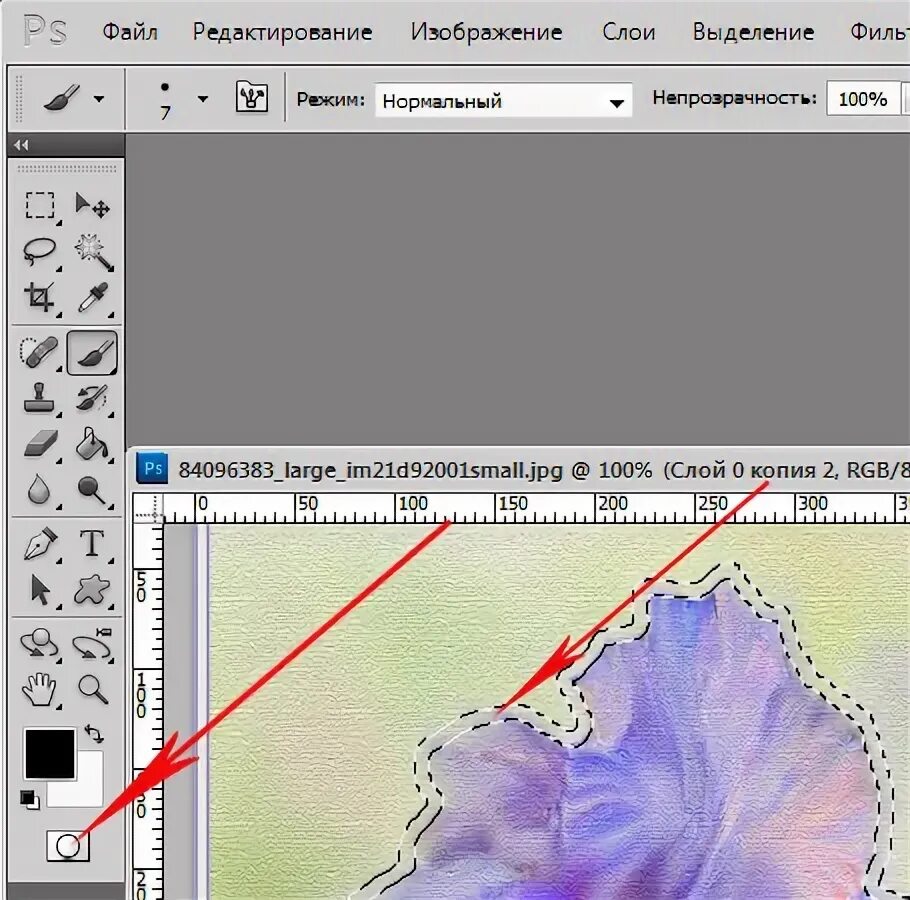Open the Слои menu
Screen dimensions: 910x900
click(629, 32)
